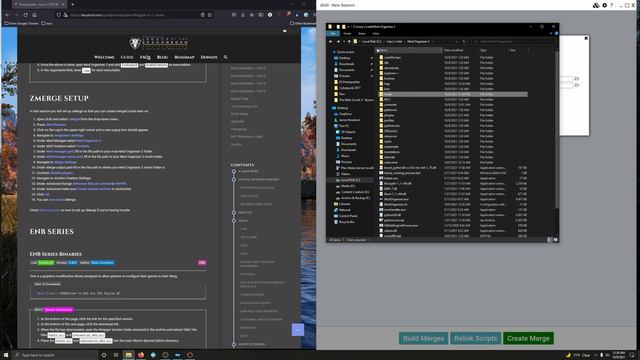The height and width of the screenshot is (360, 640).
Task: Open Blog in website navigation
Action: (162, 57)
